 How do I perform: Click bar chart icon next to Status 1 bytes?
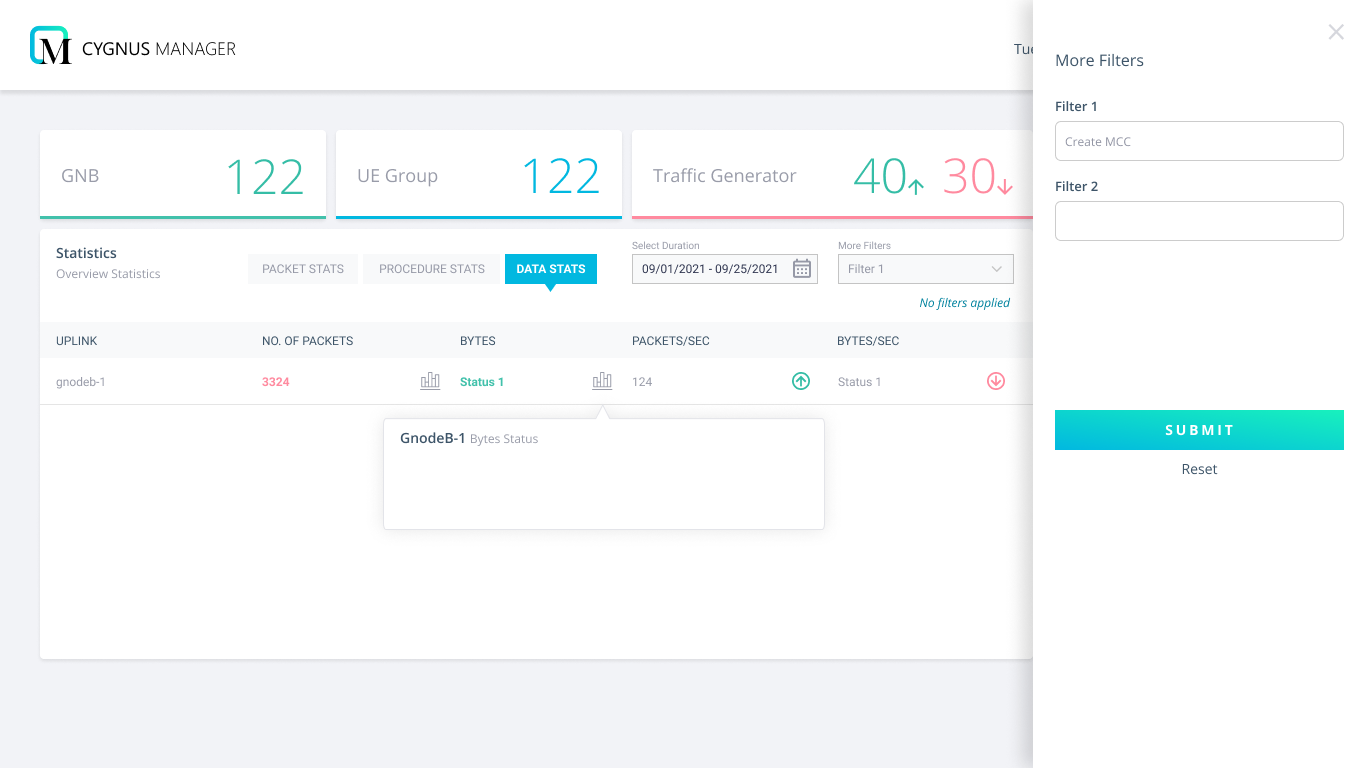point(602,381)
